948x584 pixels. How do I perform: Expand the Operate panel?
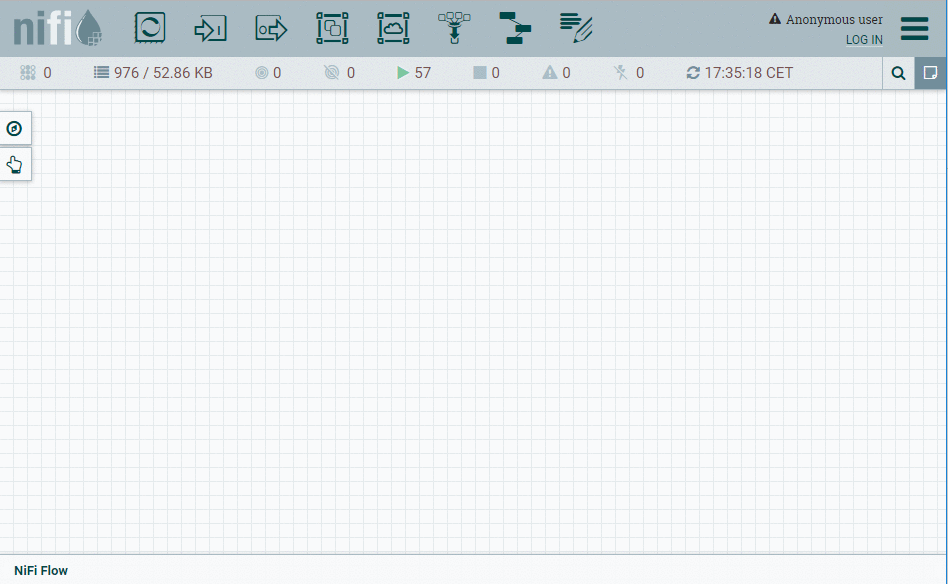[x=15, y=164]
